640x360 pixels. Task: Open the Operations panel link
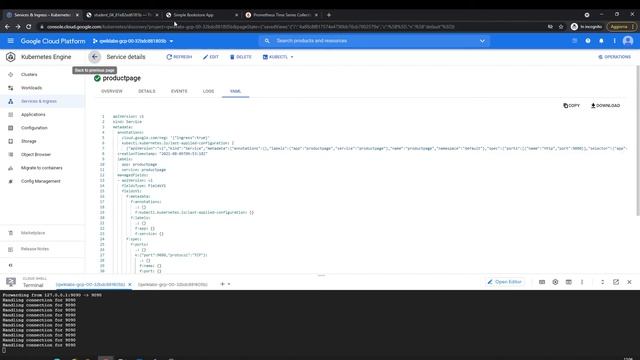tap(614, 57)
